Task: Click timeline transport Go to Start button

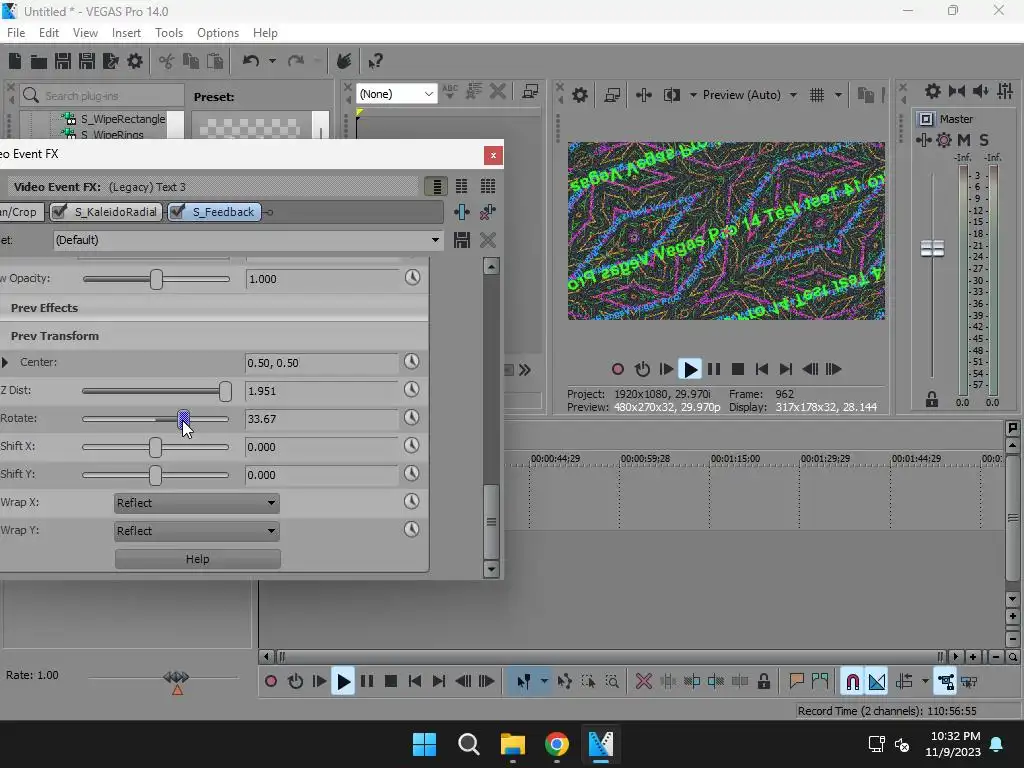Action: point(415,682)
